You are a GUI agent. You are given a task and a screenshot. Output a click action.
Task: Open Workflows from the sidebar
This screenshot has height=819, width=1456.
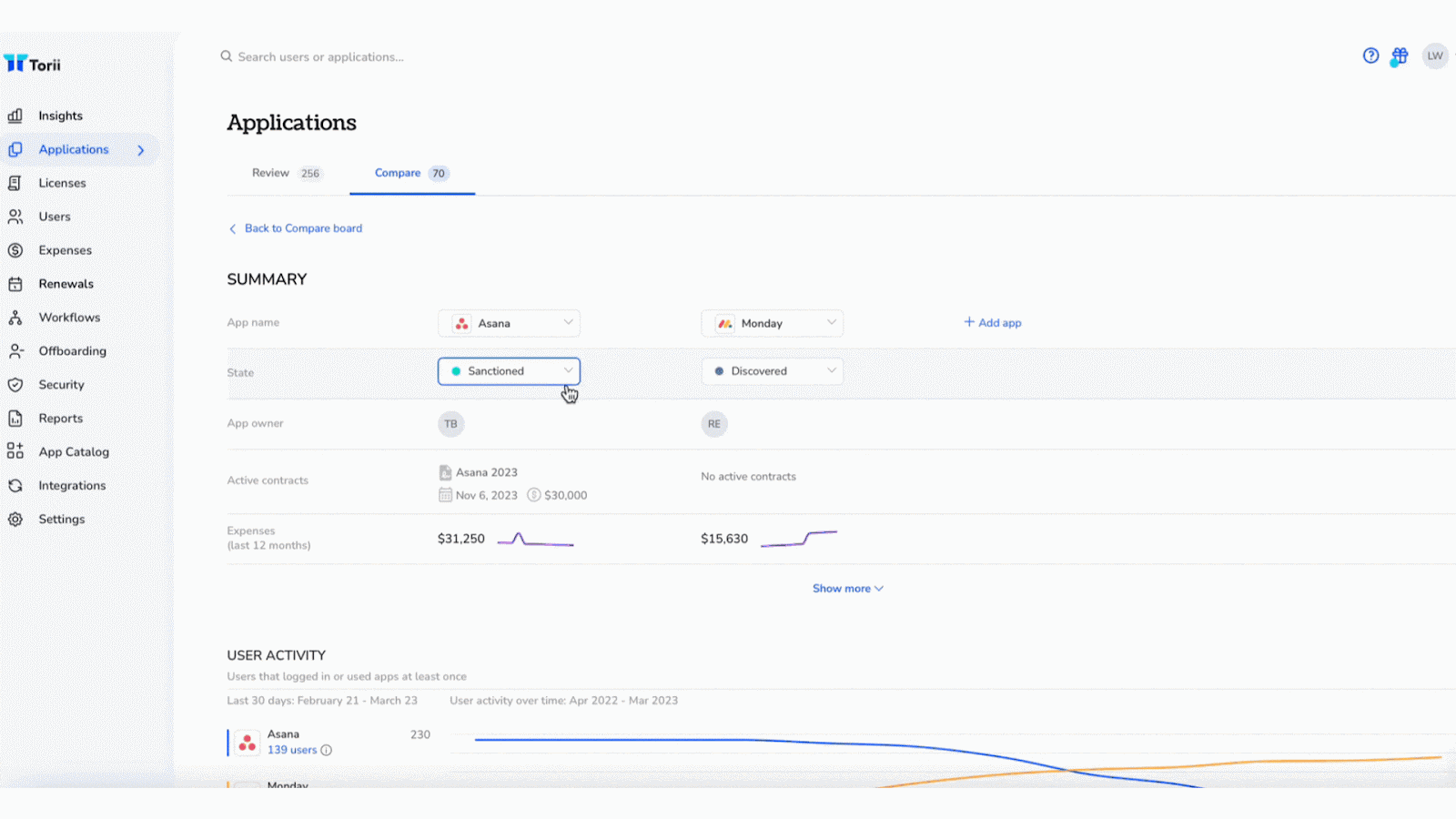[x=69, y=318]
